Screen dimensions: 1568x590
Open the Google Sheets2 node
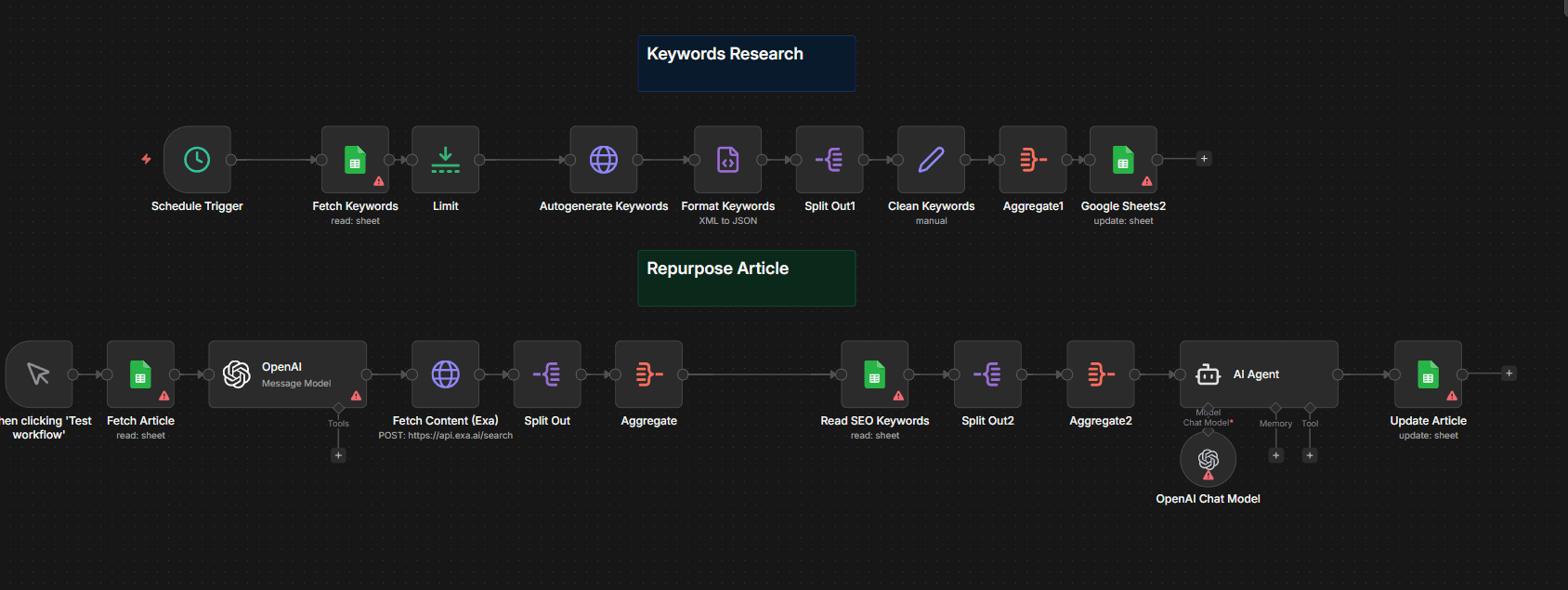pos(1123,160)
